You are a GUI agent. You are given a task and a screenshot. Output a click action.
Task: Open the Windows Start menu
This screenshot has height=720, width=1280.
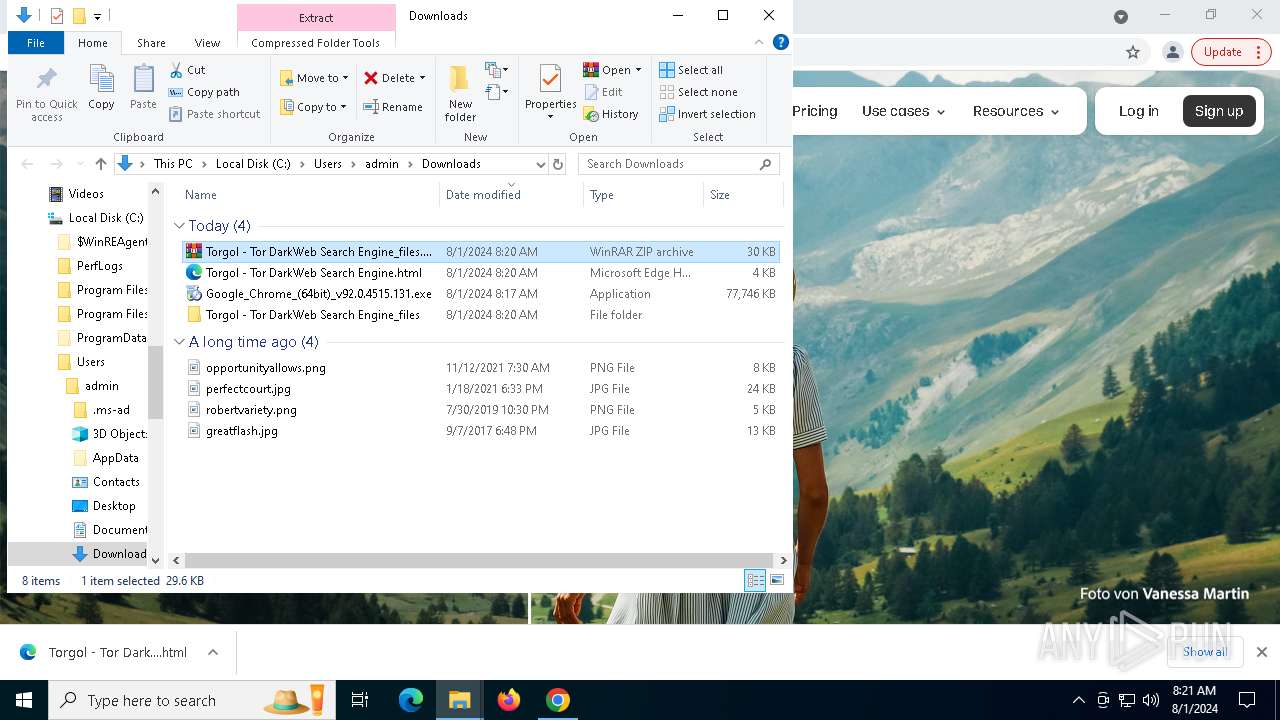tap(24, 700)
